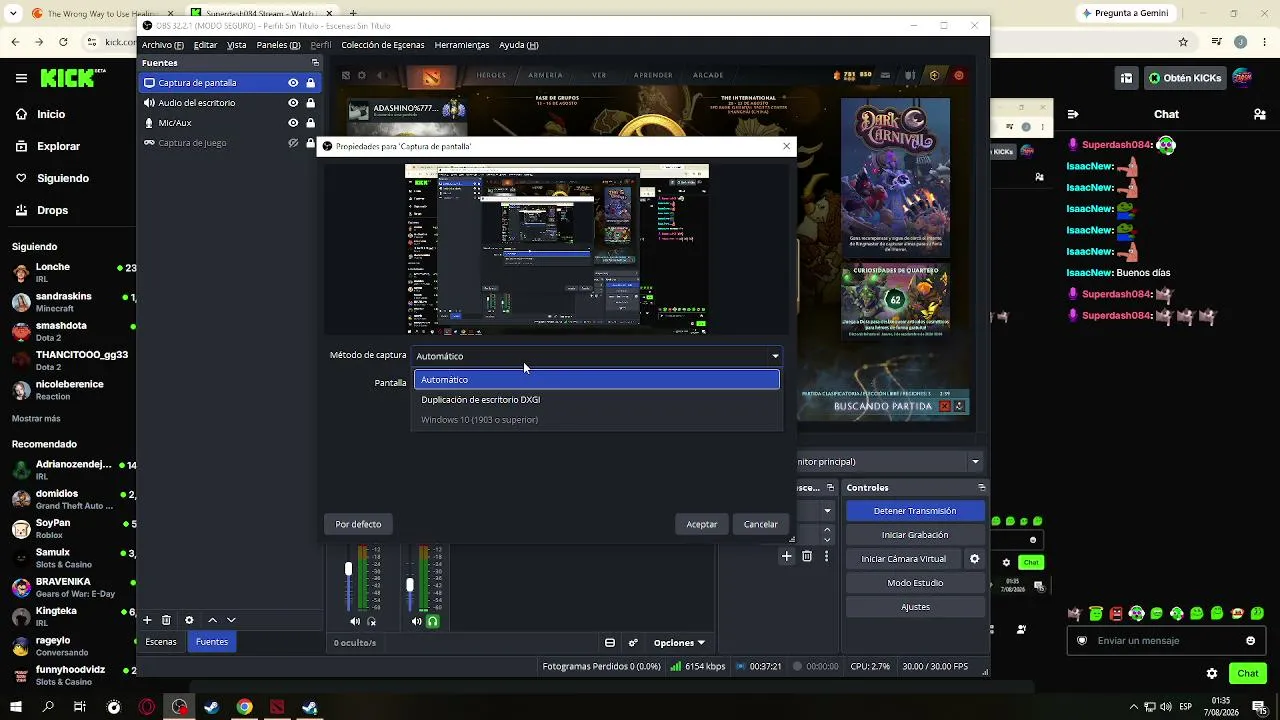
Task: Open Colección de Escenas menu
Action: tap(383, 45)
